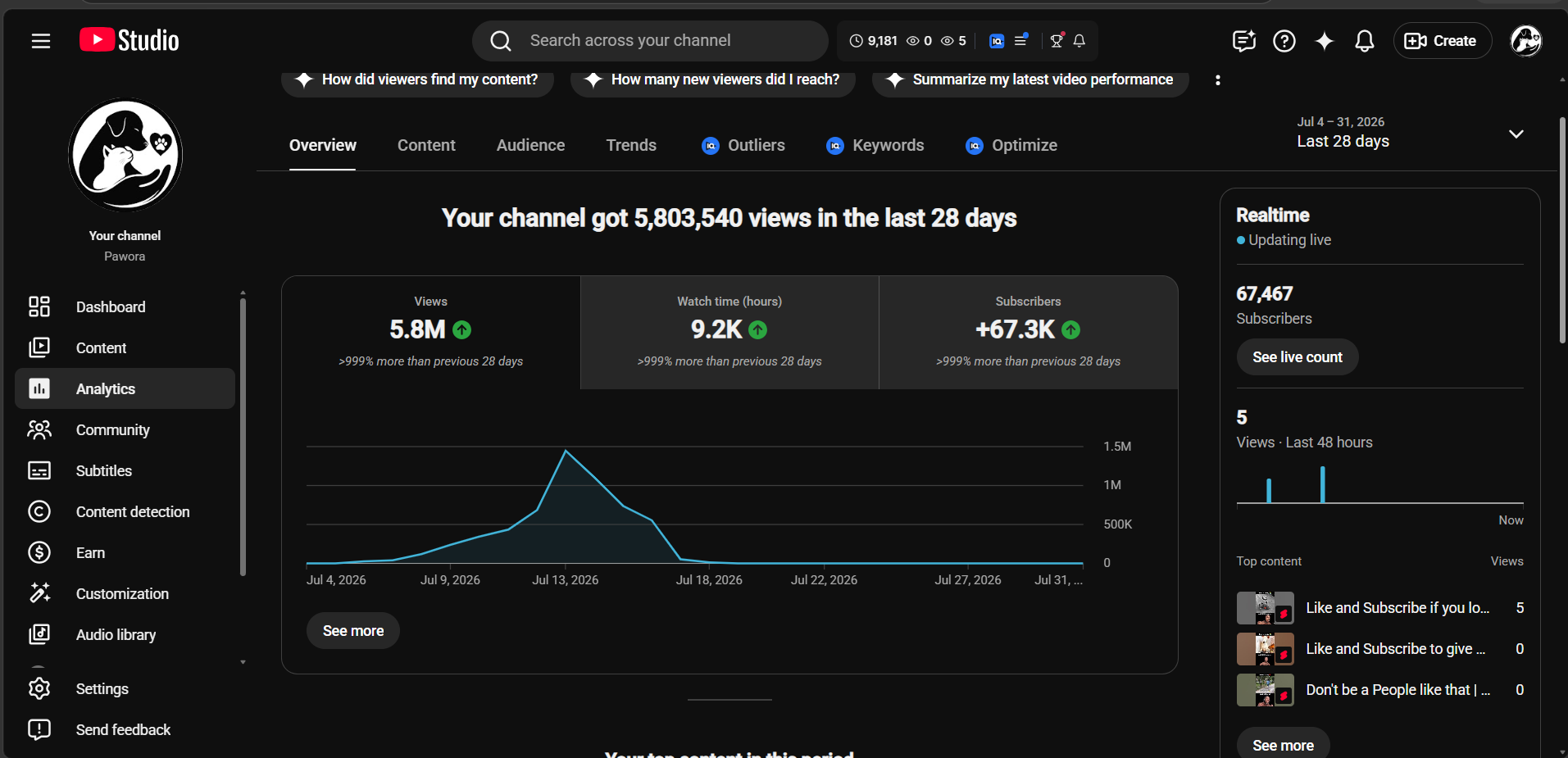Click the YouTube Studio logo
The image size is (1568, 758).
pos(130,40)
